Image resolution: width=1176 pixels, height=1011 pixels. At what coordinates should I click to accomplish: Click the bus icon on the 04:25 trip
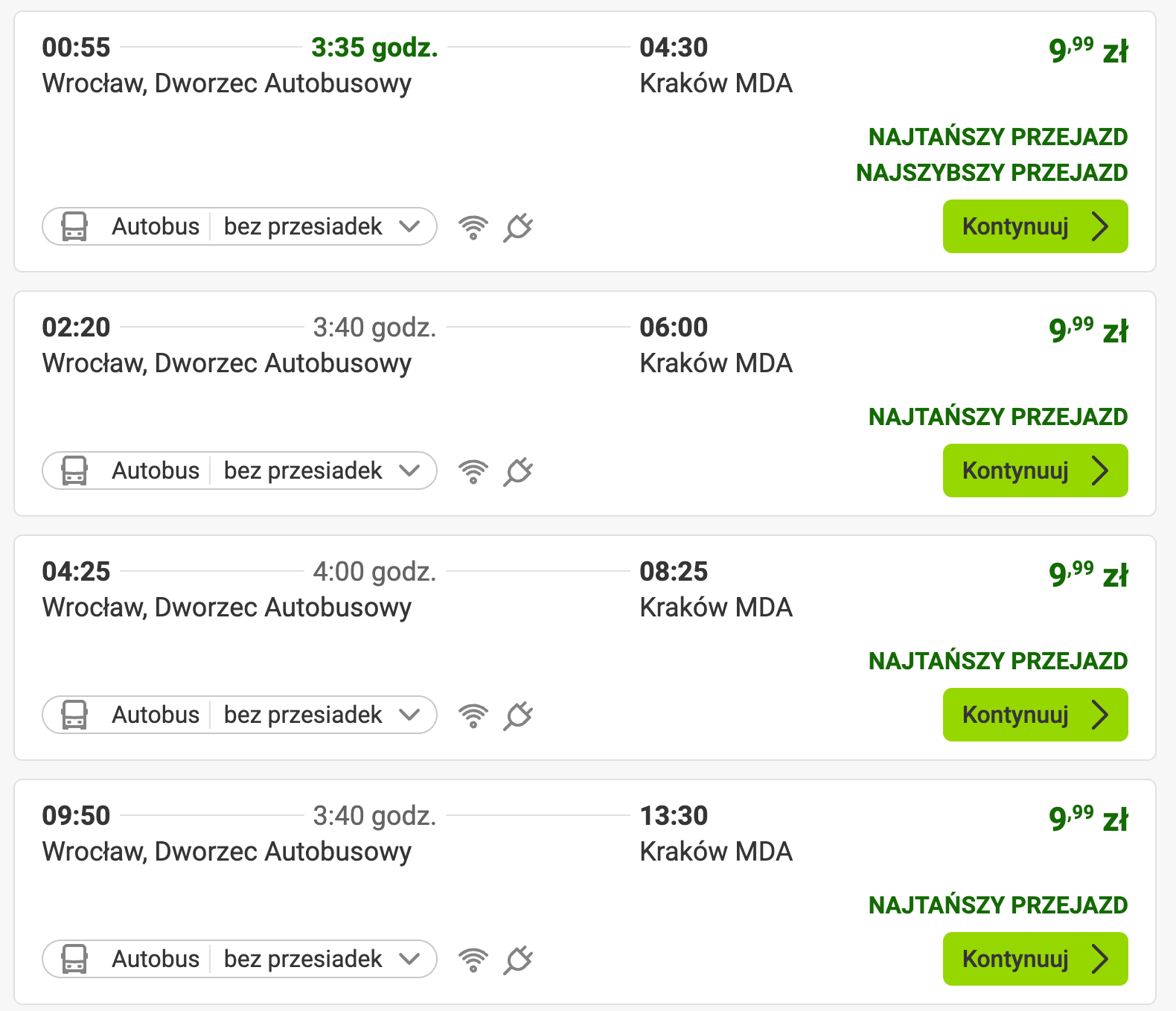click(74, 715)
